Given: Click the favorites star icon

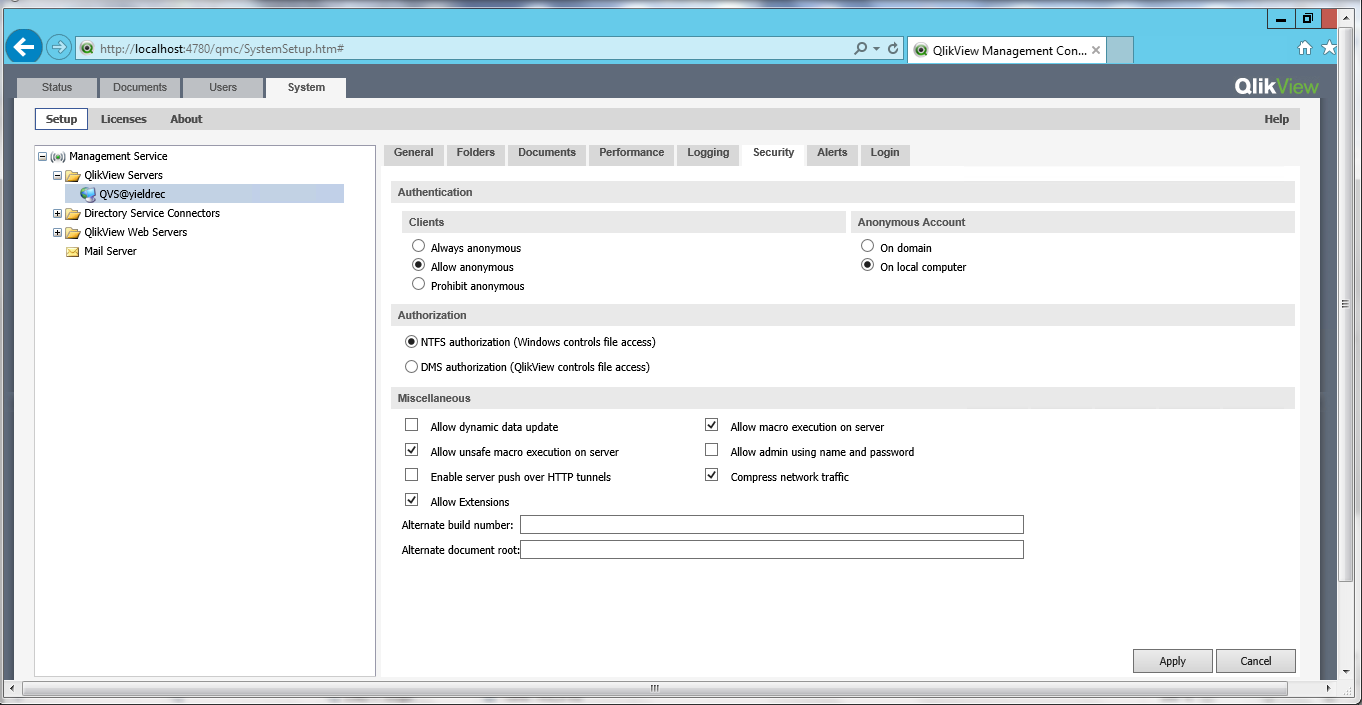Looking at the screenshot, I should tap(1329, 48).
